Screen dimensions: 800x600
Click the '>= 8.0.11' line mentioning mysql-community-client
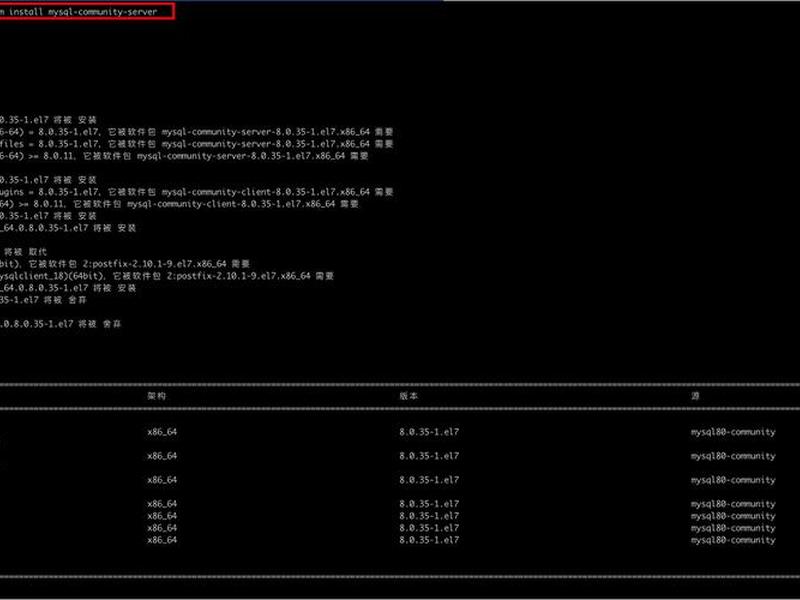point(179,204)
